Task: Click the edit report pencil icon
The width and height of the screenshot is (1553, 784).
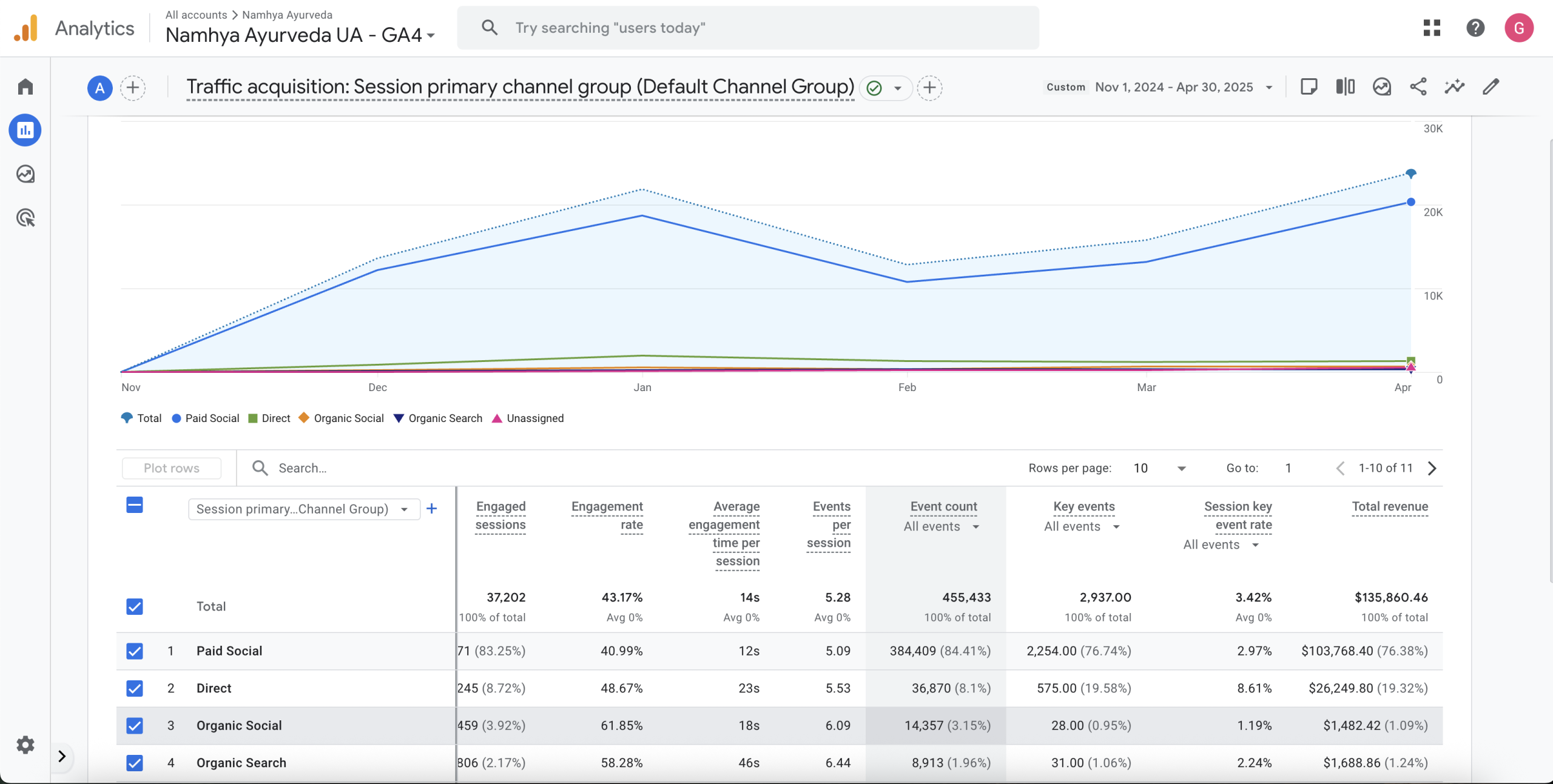Action: pyautogui.click(x=1491, y=87)
